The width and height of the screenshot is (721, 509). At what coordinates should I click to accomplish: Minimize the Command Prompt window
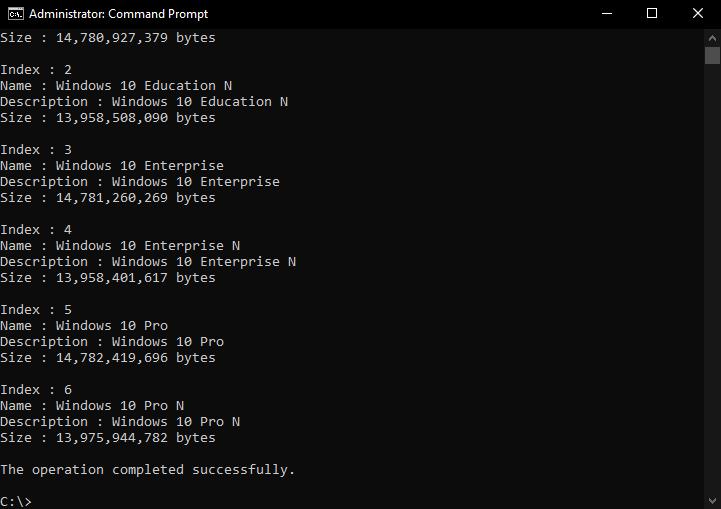click(x=607, y=14)
